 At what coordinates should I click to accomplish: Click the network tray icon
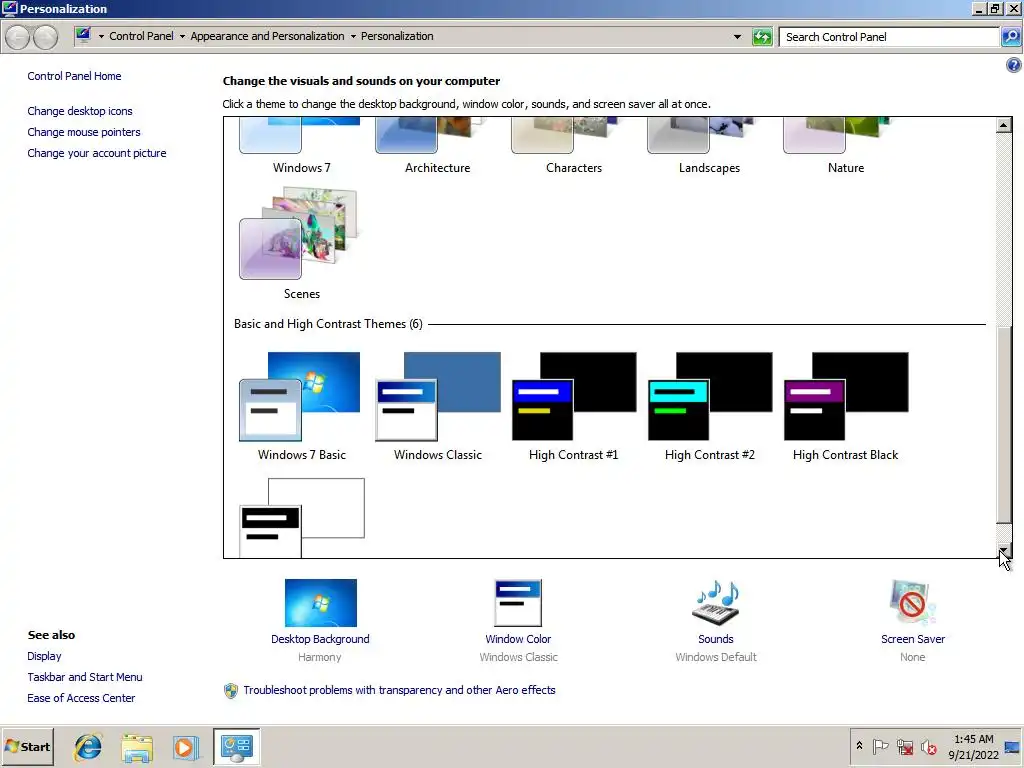[x=905, y=746]
